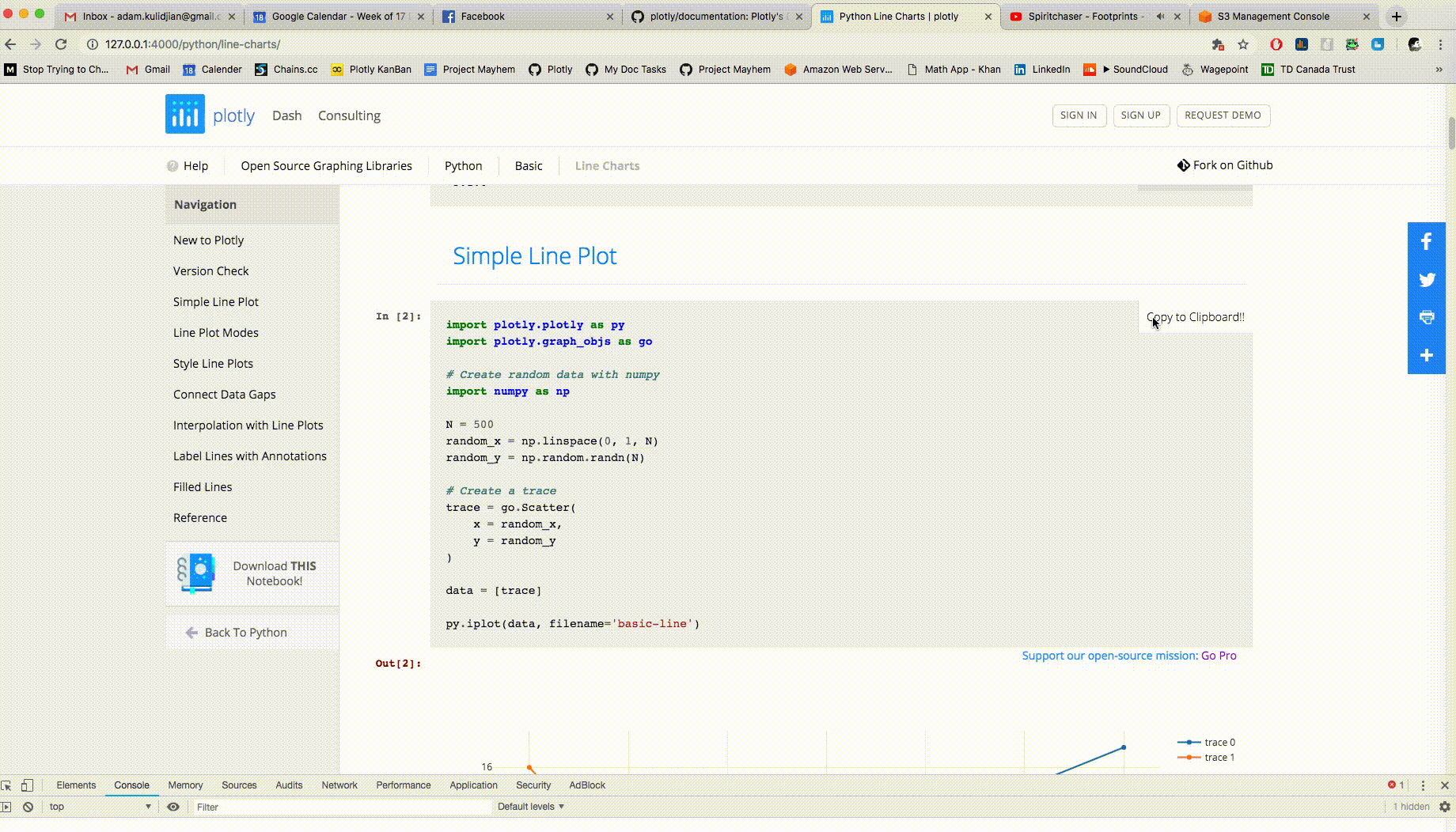Expand hidden bookmarks chevron
The height and width of the screenshot is (832, 1456).
[1439, 70]
